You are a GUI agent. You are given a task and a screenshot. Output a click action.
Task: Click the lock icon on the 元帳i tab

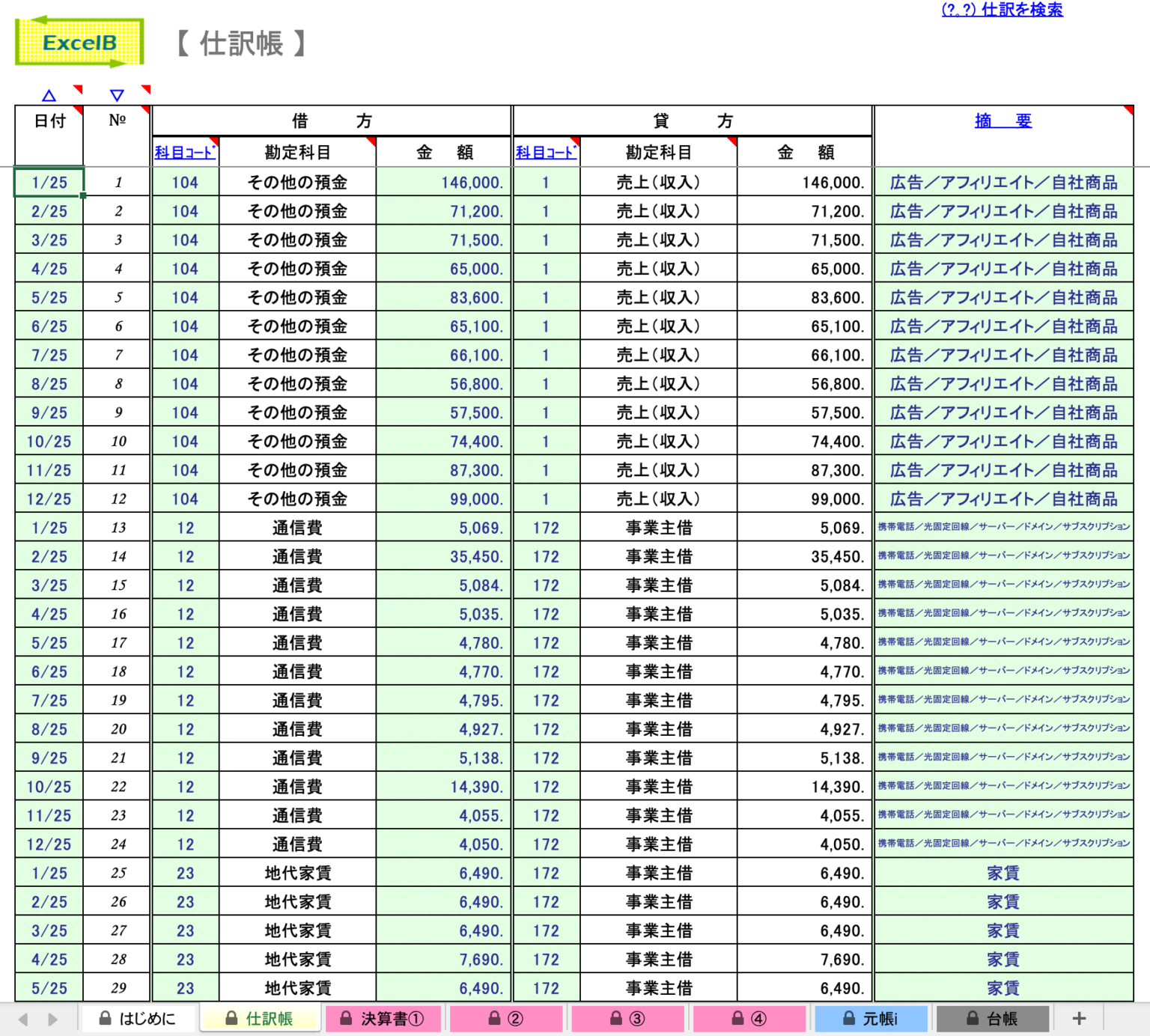coord(848,1018)
